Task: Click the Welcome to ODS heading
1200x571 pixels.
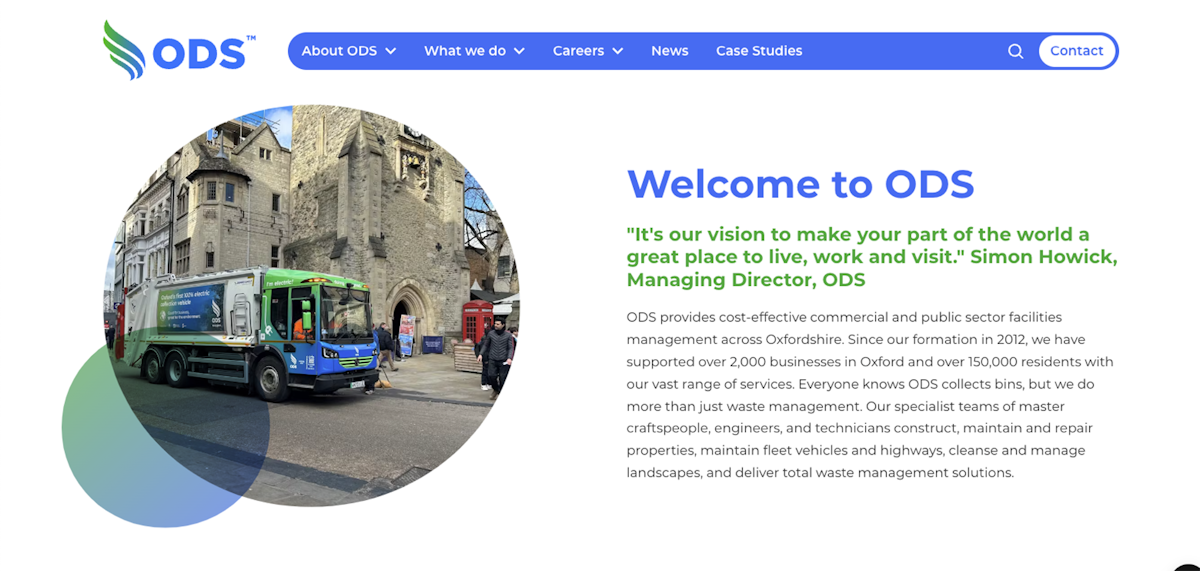Action: tap(800, 184)
